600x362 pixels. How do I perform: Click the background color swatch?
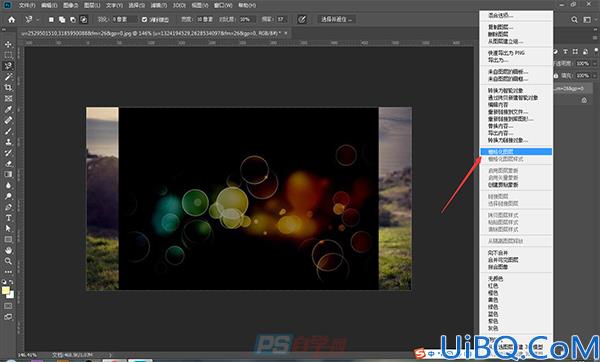click(11, 295)
